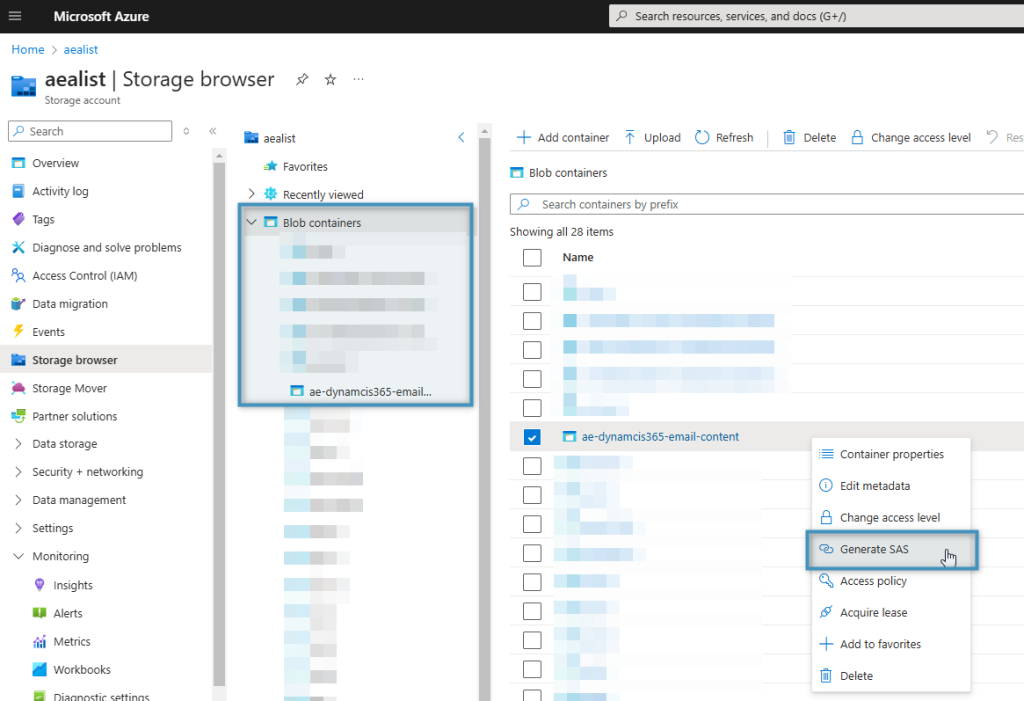Image resolution: width=1024 pixels, height=701 pixels.
Task: Click the global Search resources, services, and docs box
Action: pos(816,16)
